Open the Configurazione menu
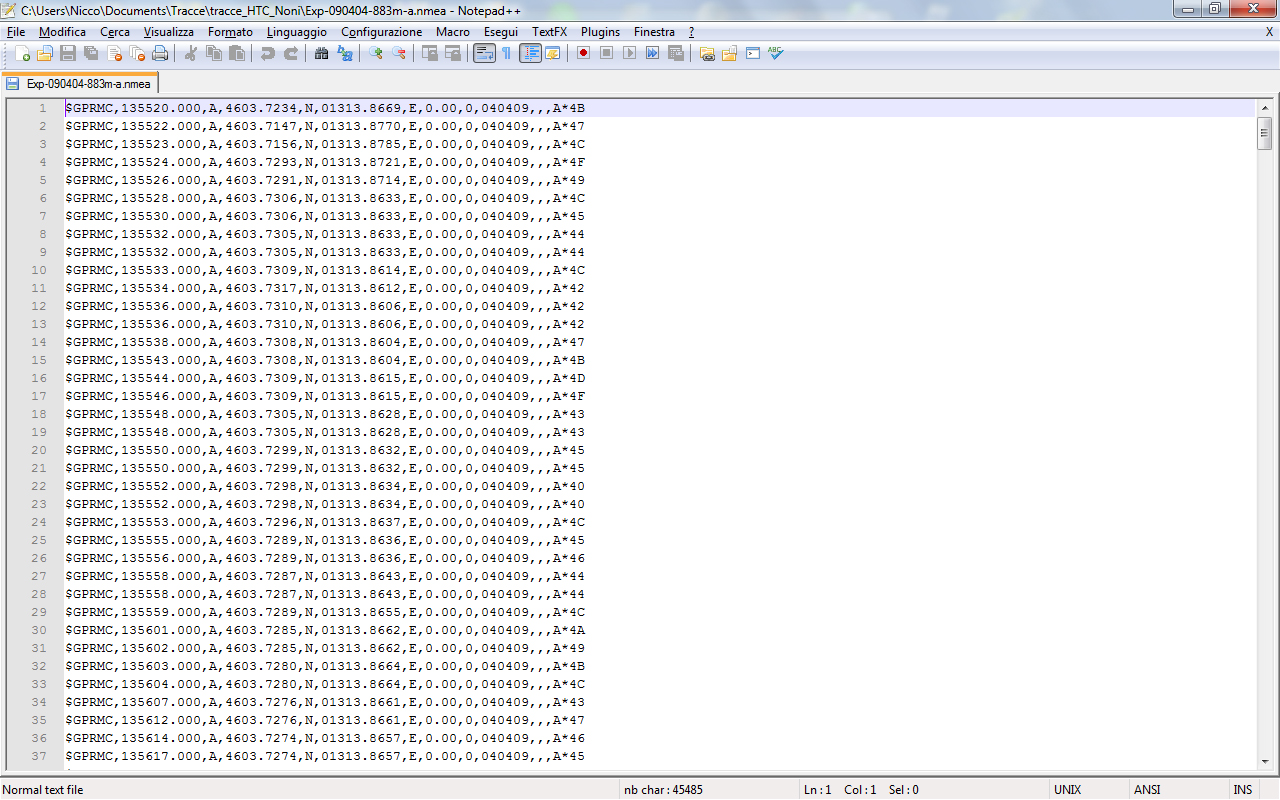The height and width of the screenshot is (800, 1280). click(382, 32)
